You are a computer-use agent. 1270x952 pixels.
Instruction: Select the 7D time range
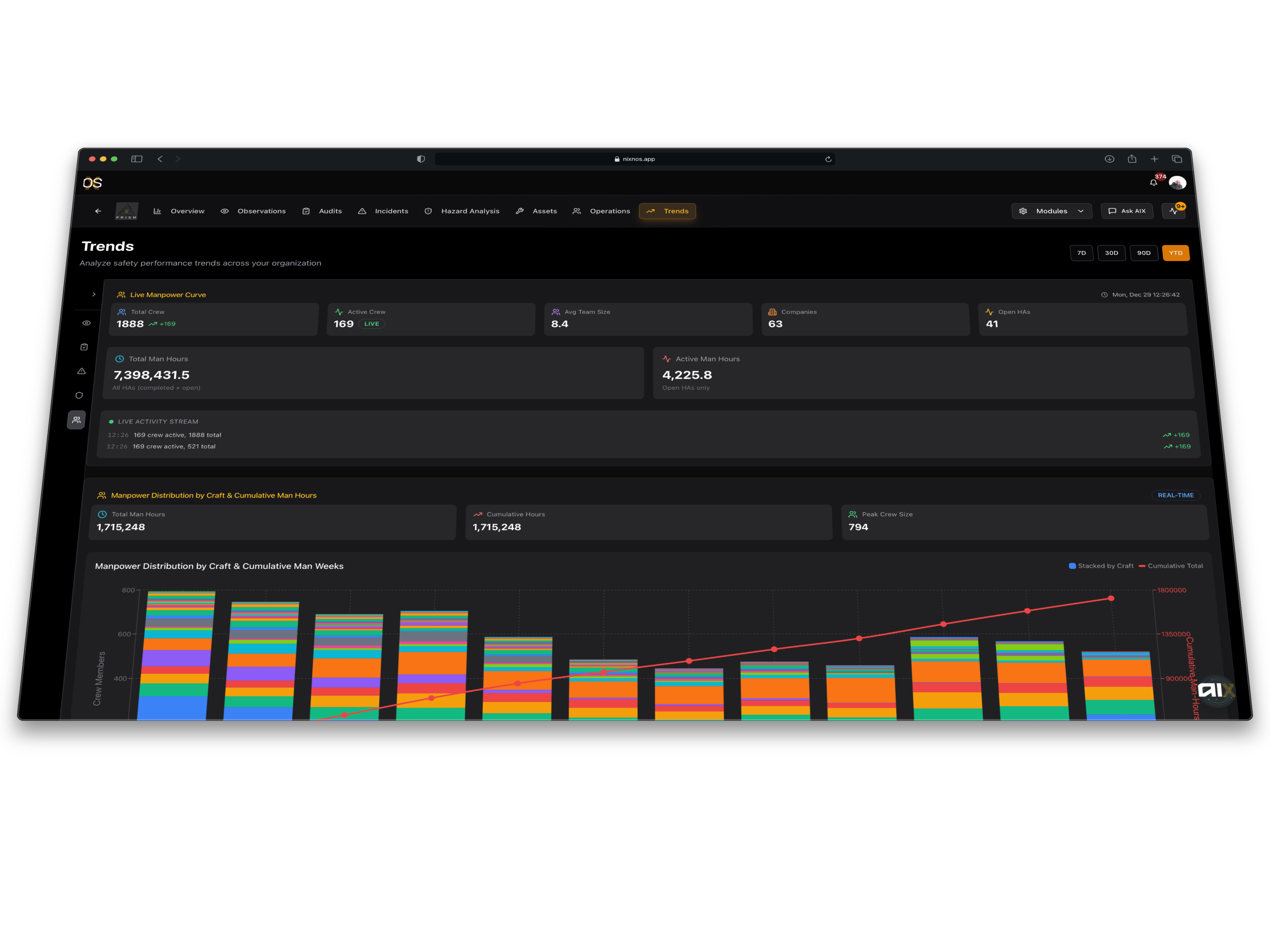click(1082, 253)
